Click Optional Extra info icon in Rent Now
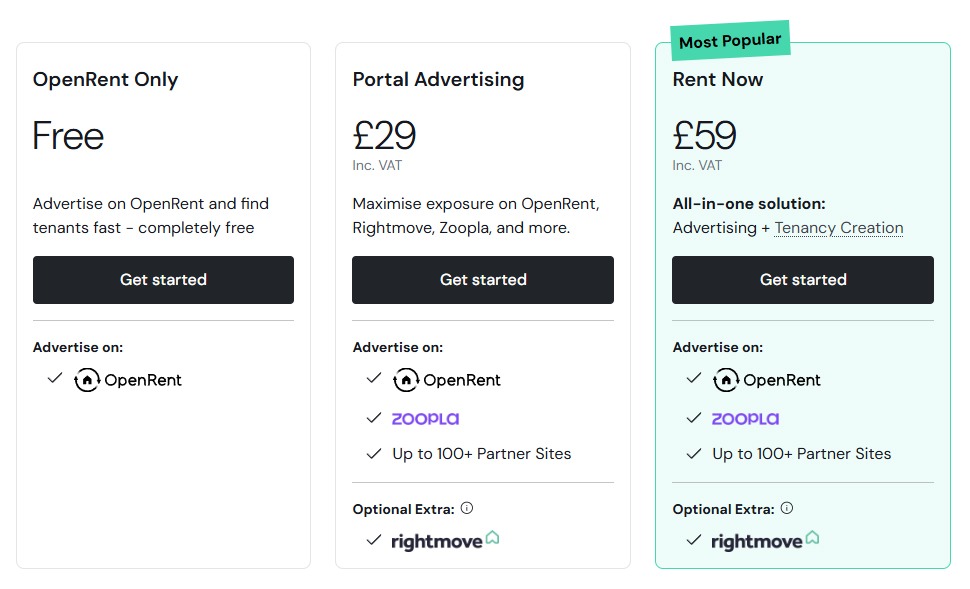The width and height of the screenshot is (970, 589). (x=787, y=509)
